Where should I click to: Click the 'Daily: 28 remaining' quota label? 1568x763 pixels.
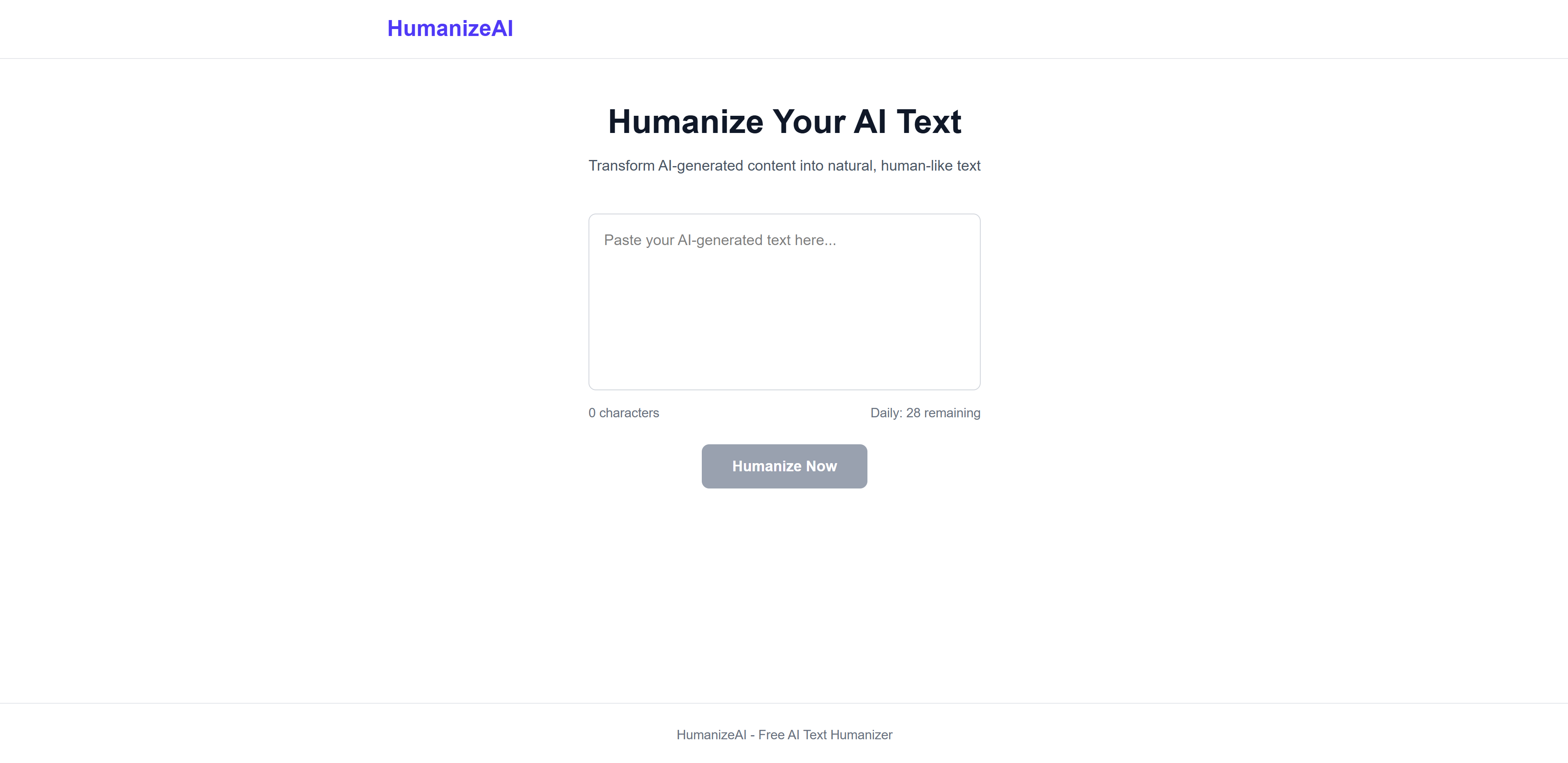pyautogui.click(x=925, y=412)
